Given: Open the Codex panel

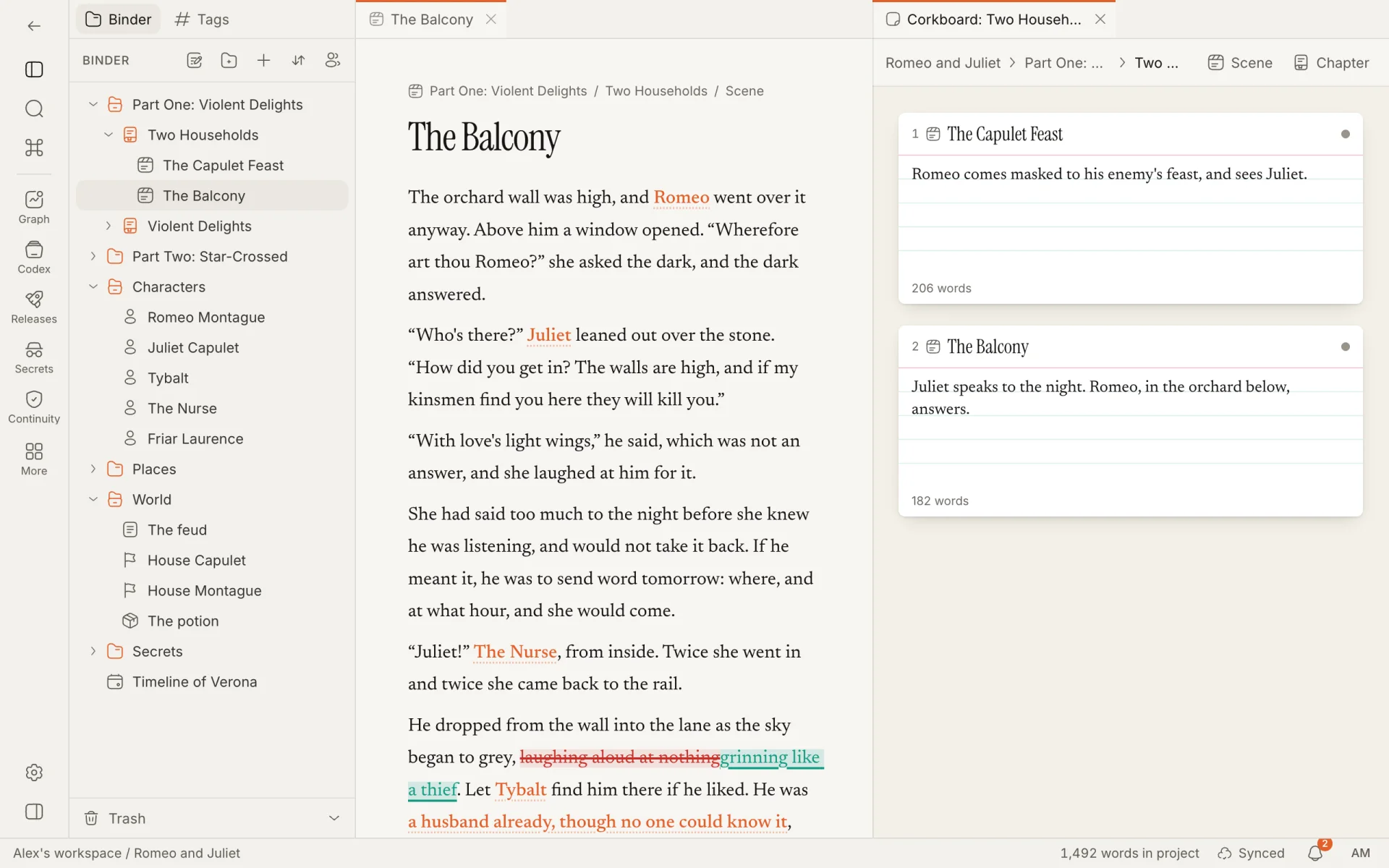Looking at the screenshot, I should (34, 258).
